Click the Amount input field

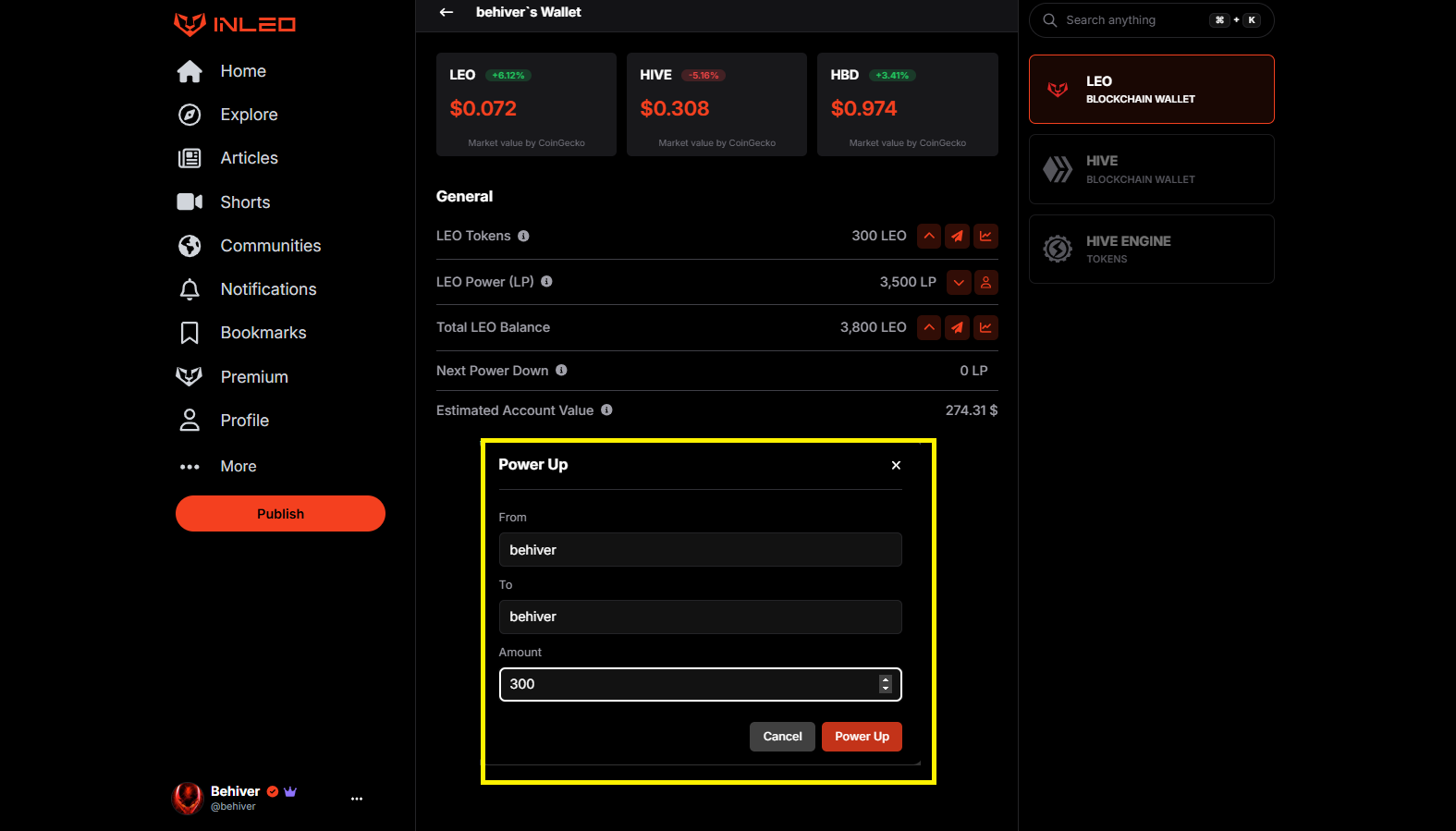pos(700,684)
